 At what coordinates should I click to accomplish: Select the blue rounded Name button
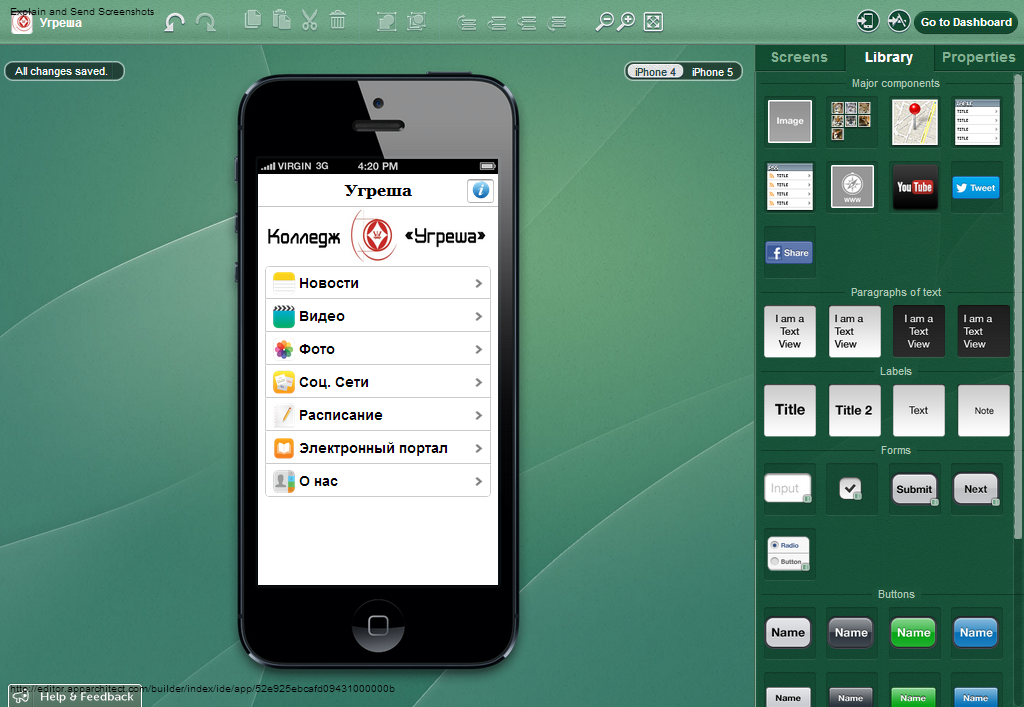(x=976, y=633)
